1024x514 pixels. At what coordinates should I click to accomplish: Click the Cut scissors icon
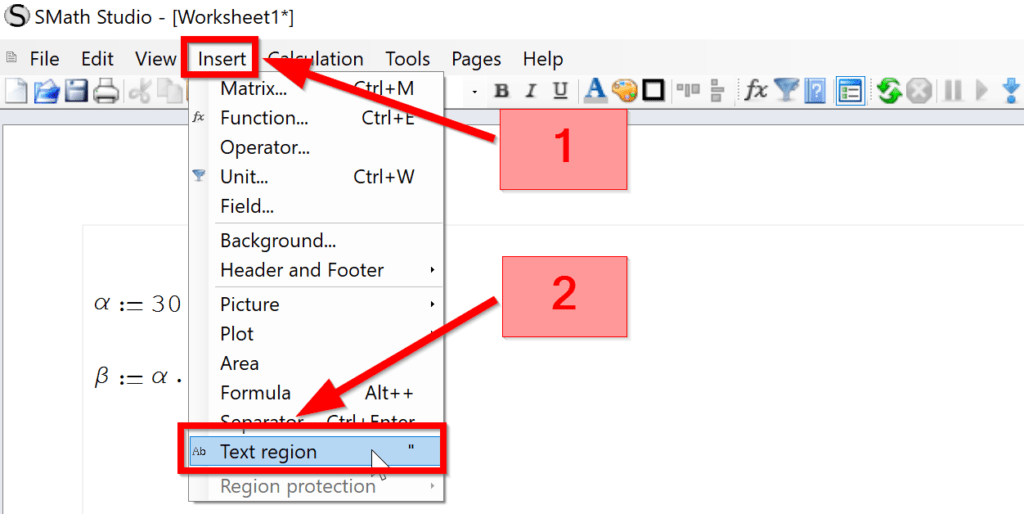(x=140, y=91)
